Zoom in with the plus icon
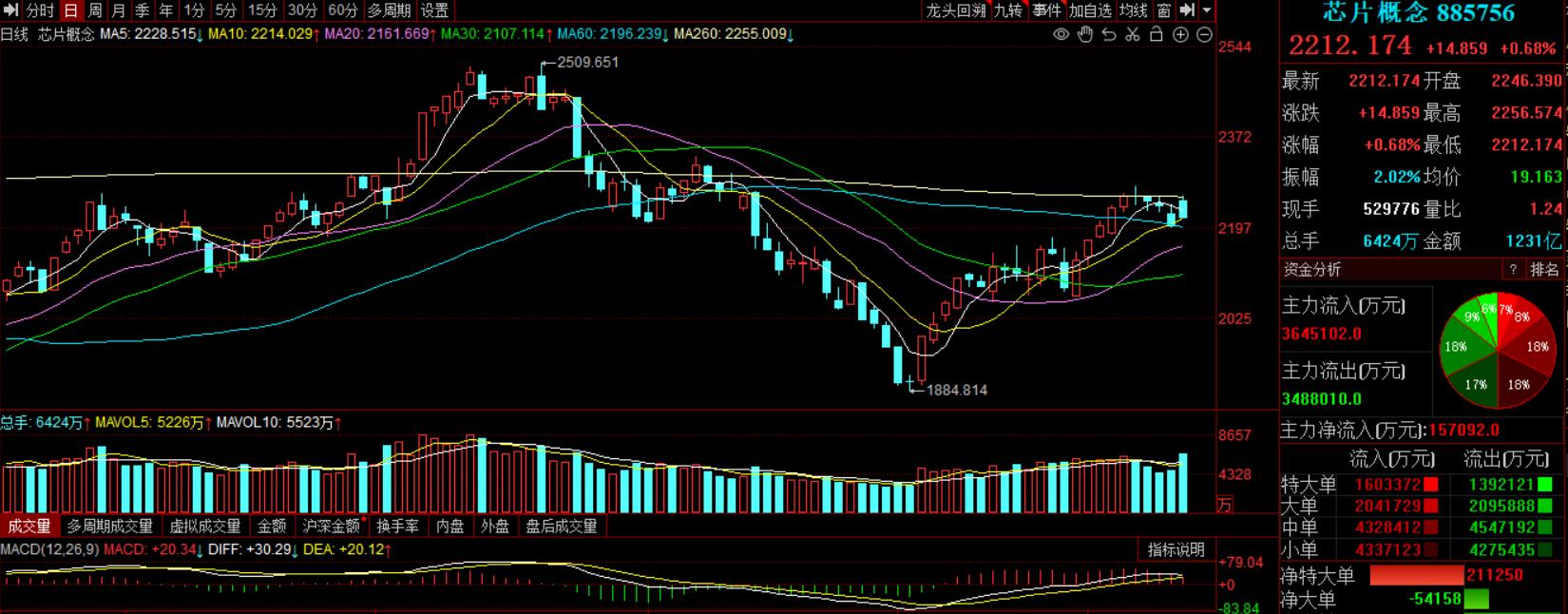The height and width of the screenshot is (614, 1568). (1180, 34)
